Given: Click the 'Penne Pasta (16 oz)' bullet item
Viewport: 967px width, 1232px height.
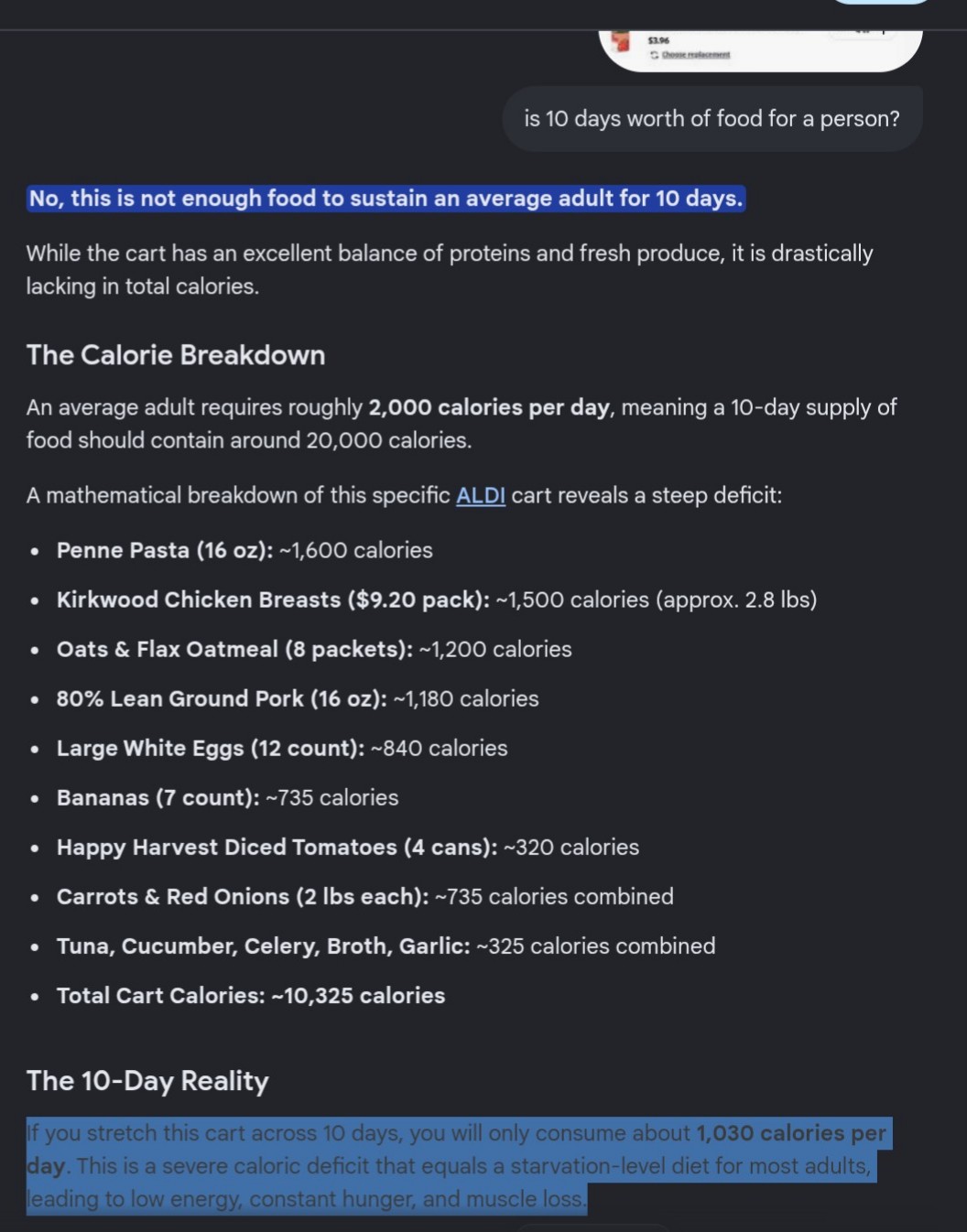Looking at the screenshot, I should coord(244,550).
